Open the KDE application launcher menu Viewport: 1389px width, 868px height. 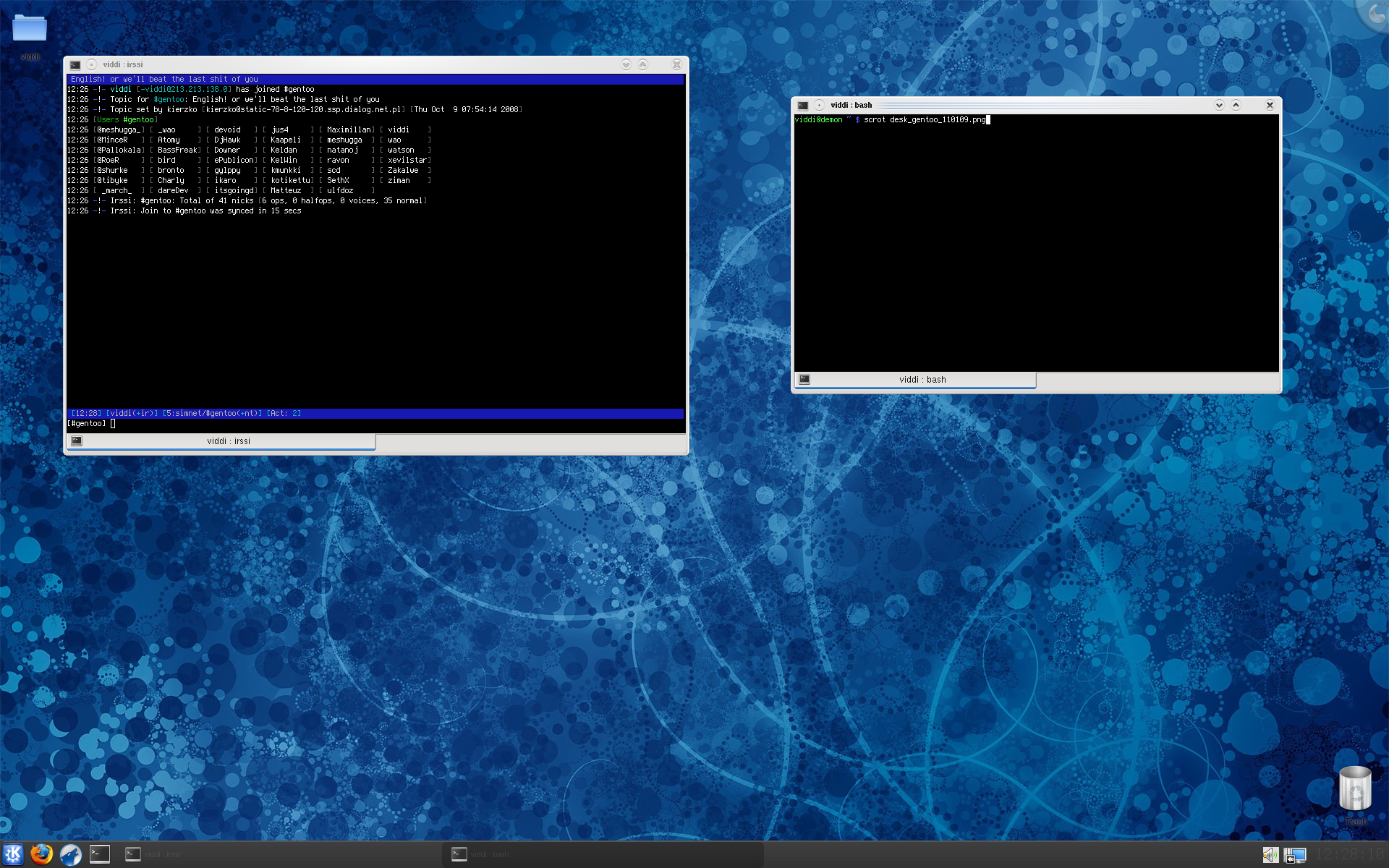pos(13,854)
